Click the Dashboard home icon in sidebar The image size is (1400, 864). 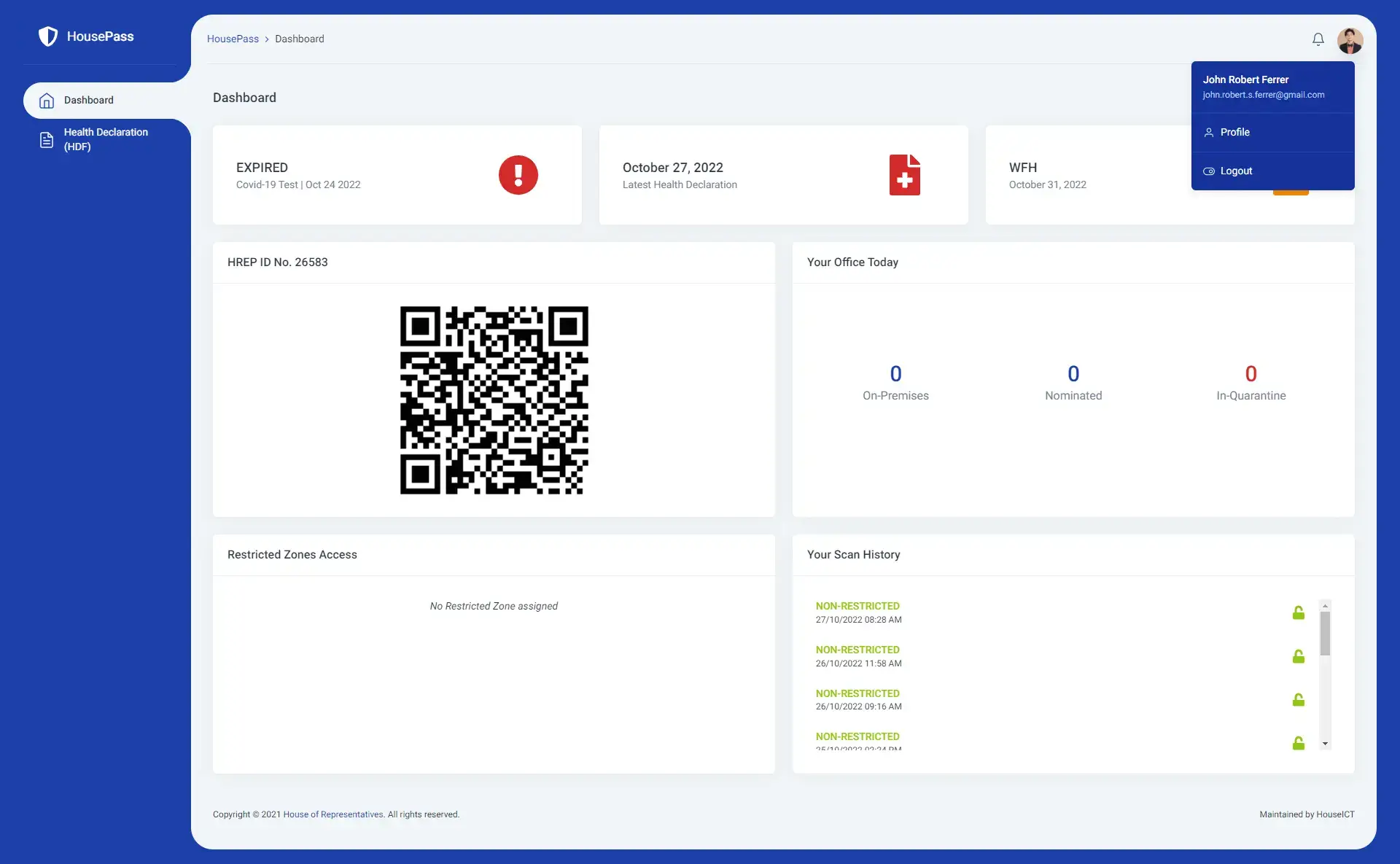[x=47, y=101]
